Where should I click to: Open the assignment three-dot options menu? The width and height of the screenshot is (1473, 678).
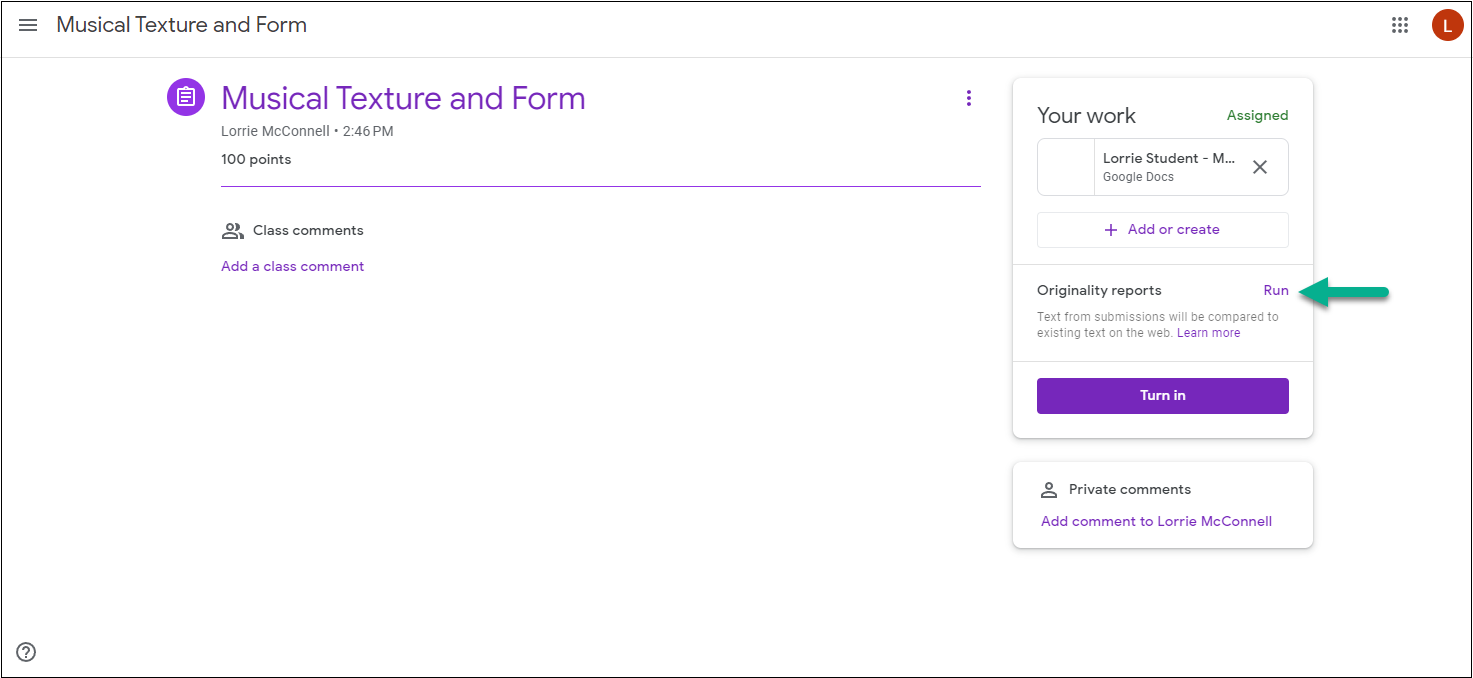click(968, 98)
